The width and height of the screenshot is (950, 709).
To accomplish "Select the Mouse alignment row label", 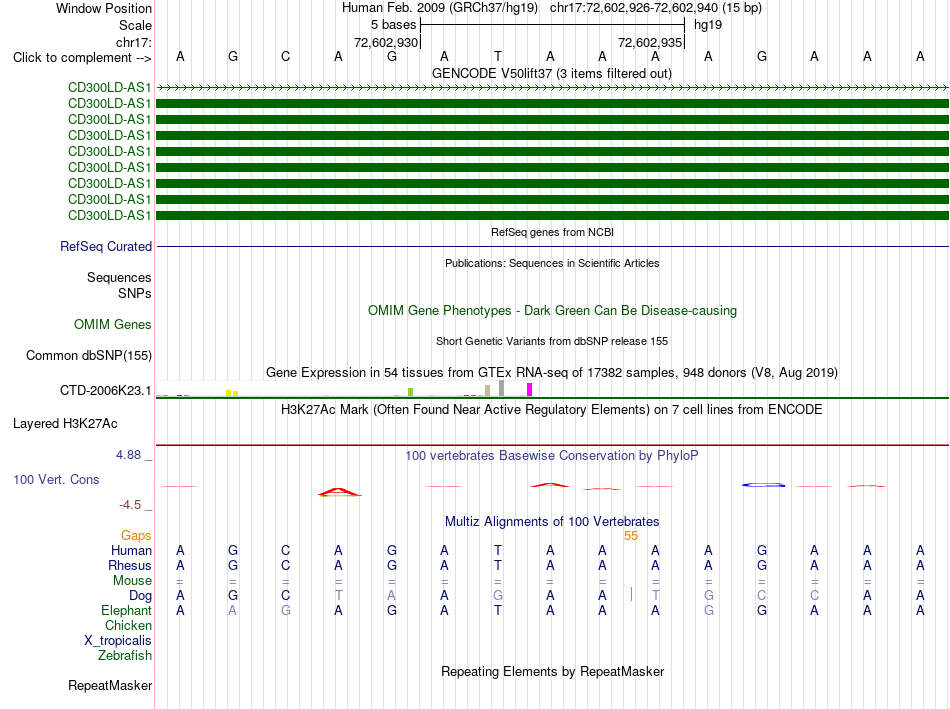I will click(132, 581).
